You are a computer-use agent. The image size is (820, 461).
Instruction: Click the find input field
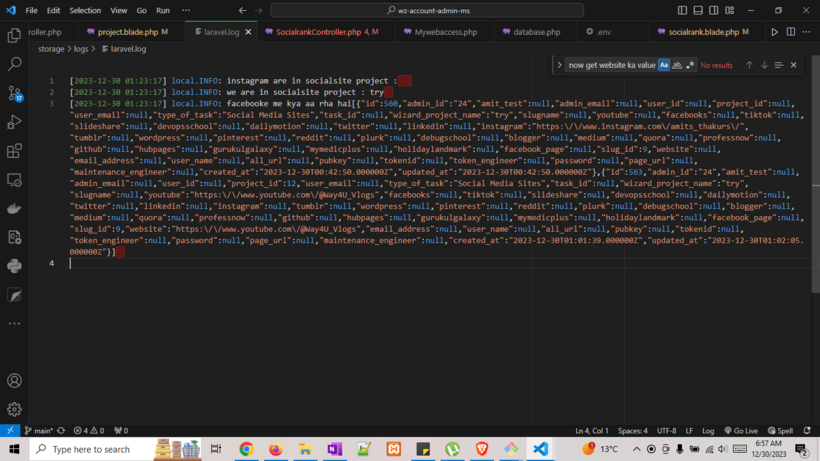click(x=610, y=65)
